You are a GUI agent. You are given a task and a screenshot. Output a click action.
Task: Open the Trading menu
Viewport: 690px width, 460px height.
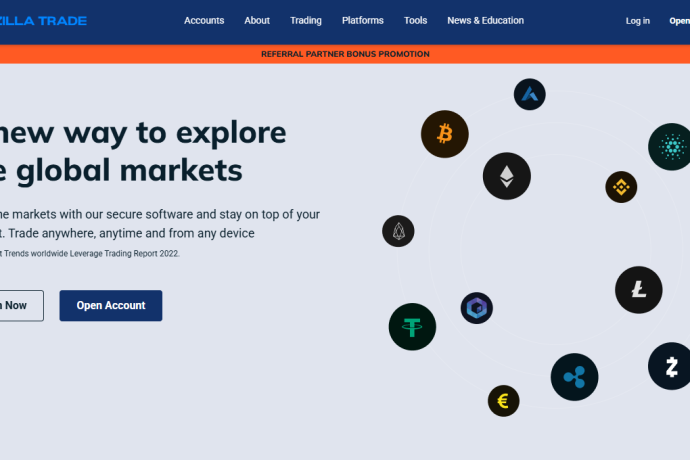coord(306,21)
